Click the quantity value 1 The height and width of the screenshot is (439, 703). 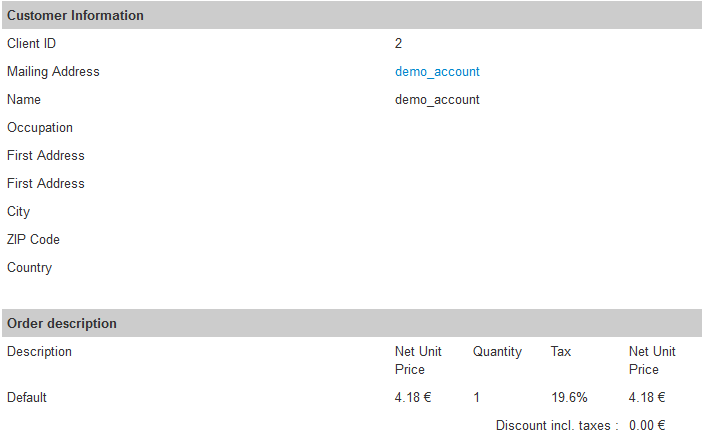477,397
